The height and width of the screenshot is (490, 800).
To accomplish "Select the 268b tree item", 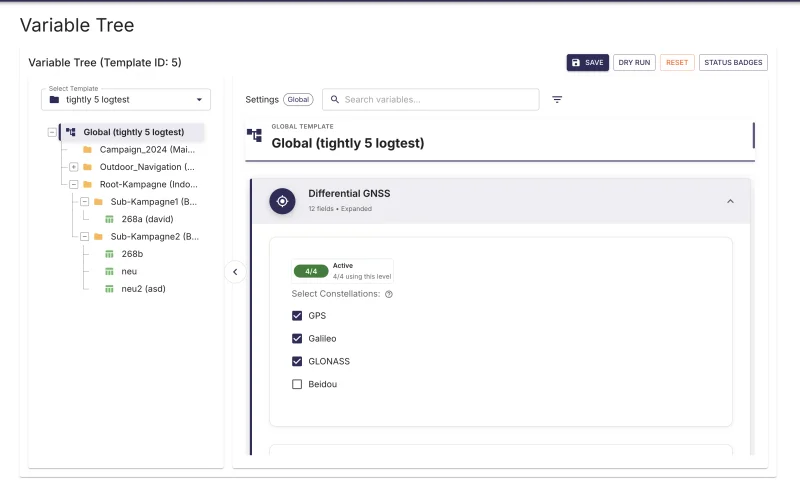I will 132,254.
